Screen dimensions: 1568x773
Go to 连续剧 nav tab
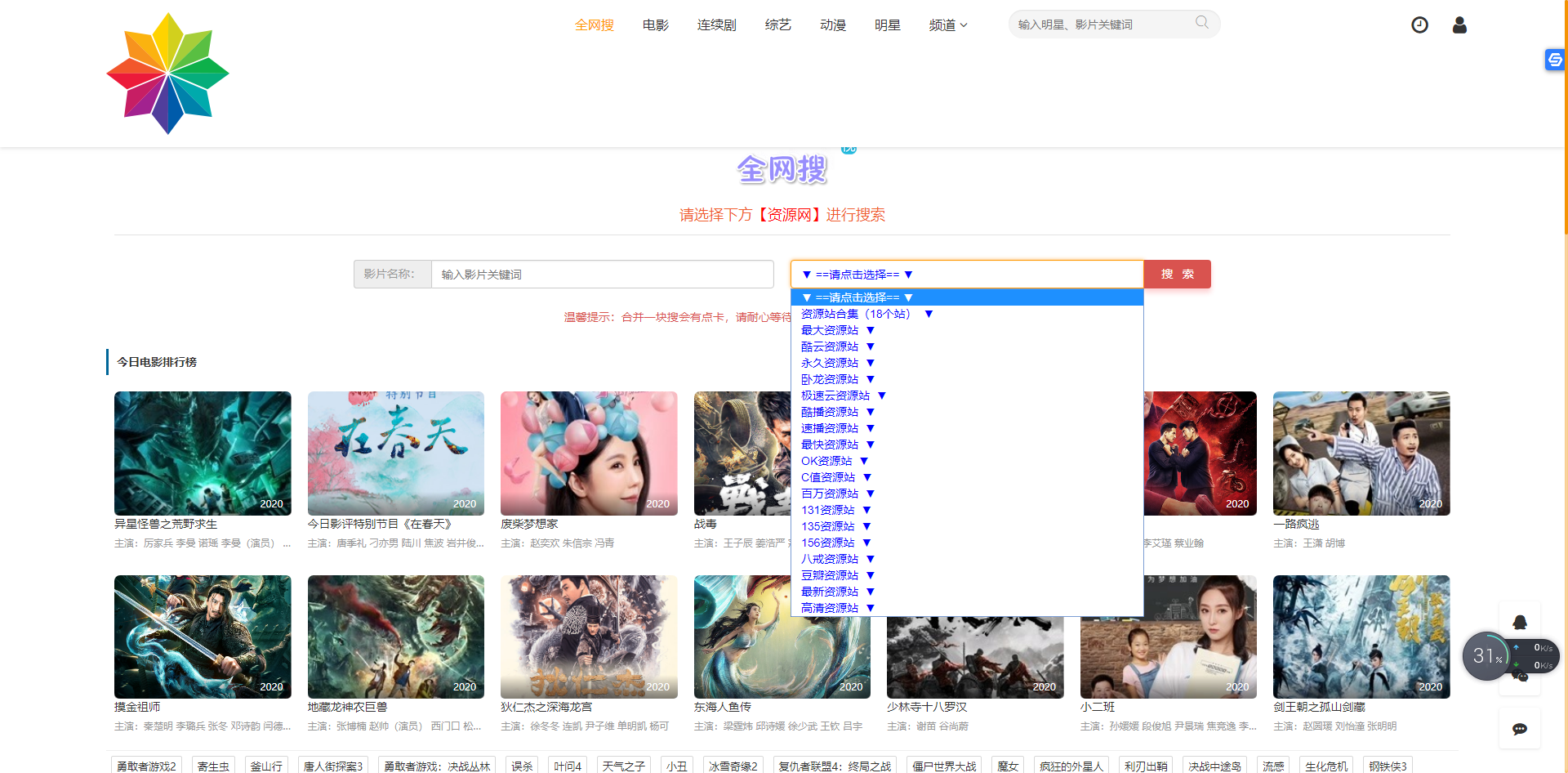coord(716,25)
